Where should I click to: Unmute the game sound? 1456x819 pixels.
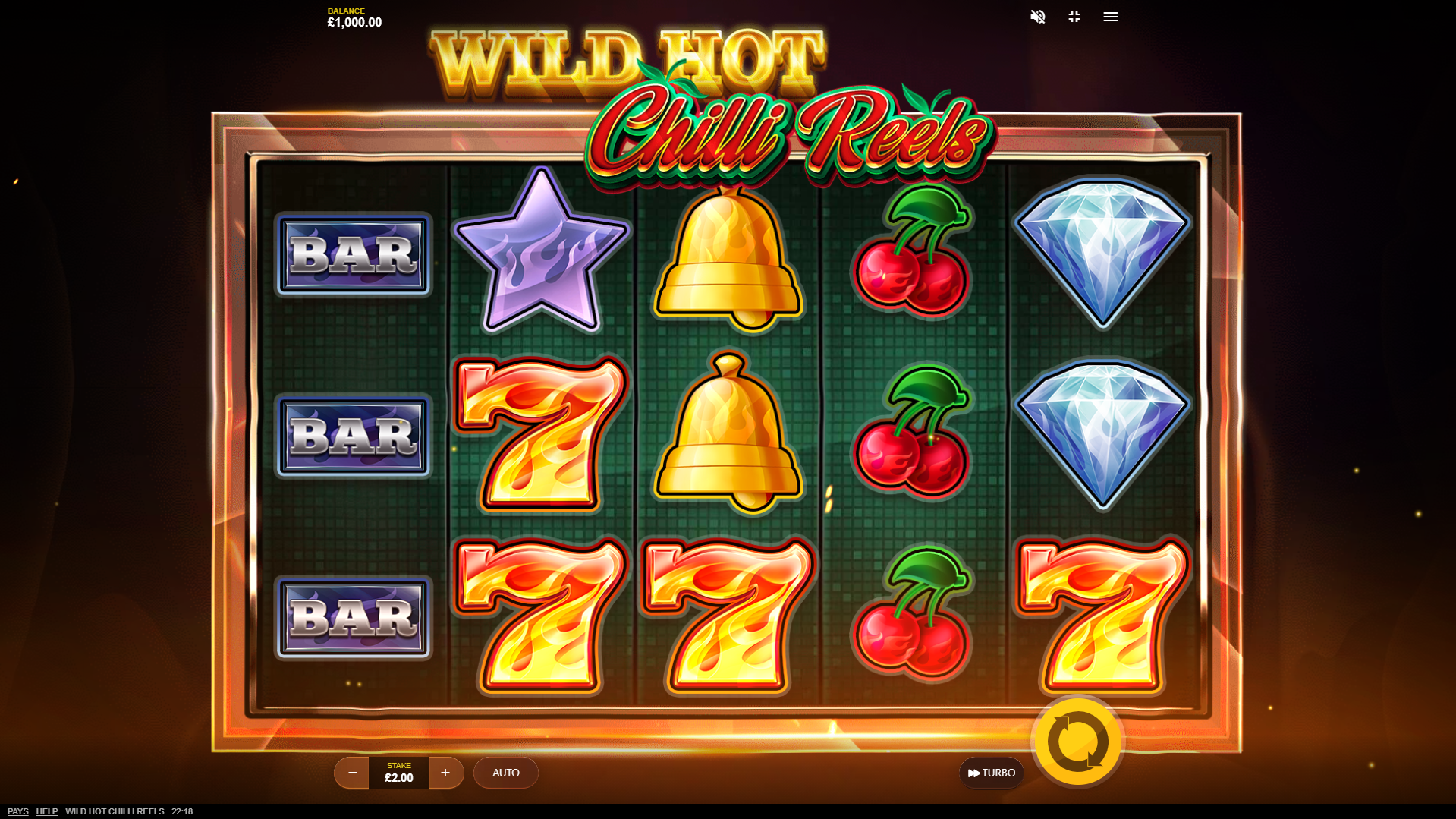click(1037, 17)
